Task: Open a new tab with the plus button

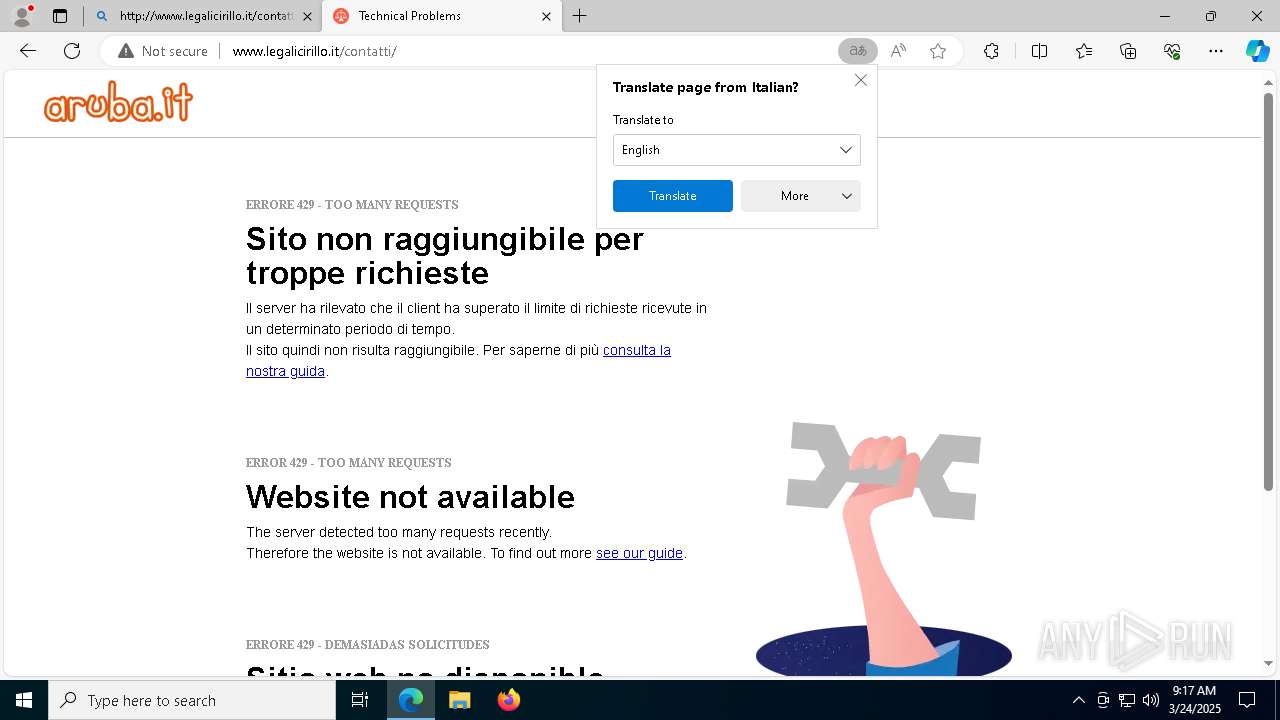Action: tap(580, 16)
